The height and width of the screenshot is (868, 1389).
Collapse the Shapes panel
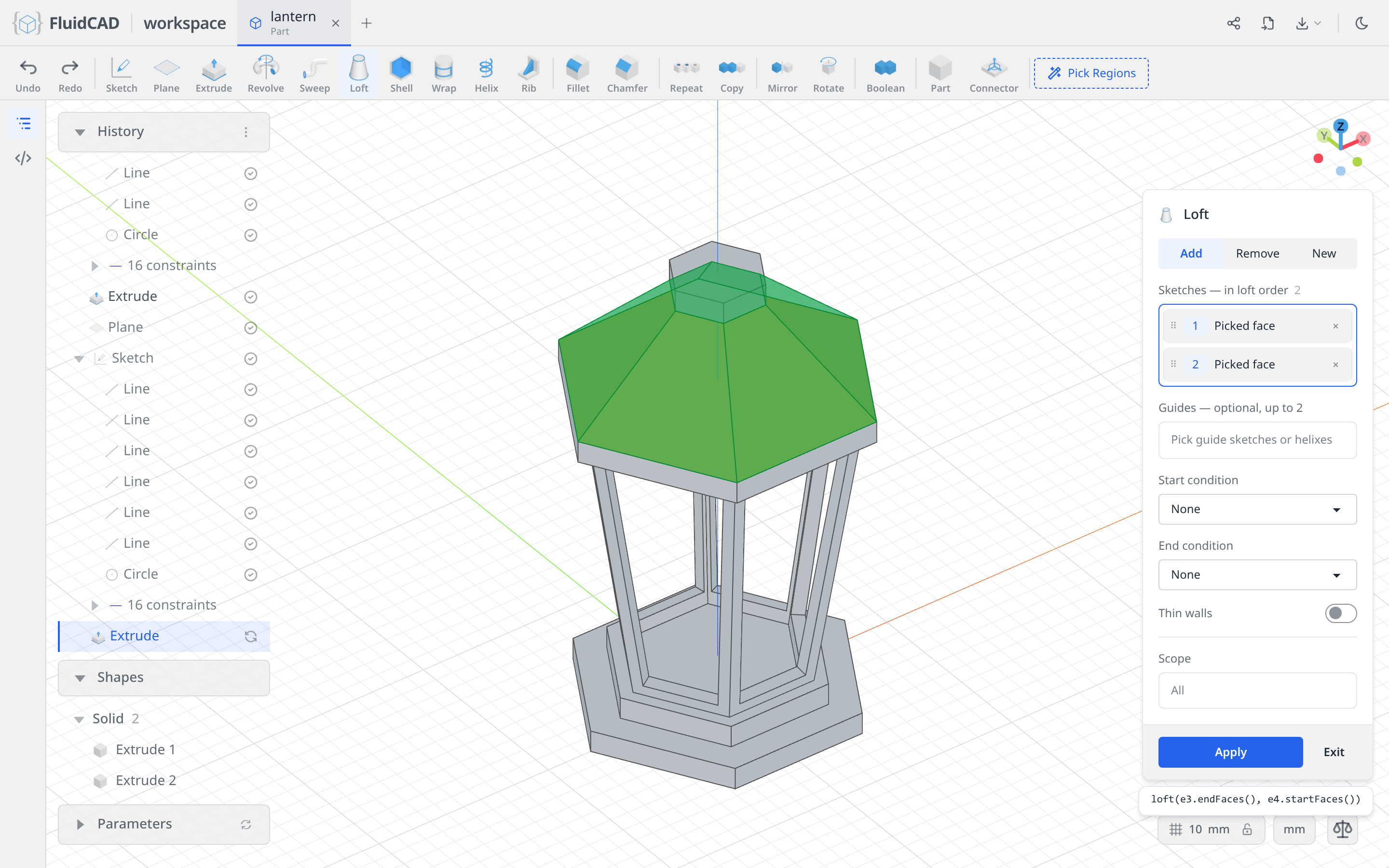tap(80, 678)
